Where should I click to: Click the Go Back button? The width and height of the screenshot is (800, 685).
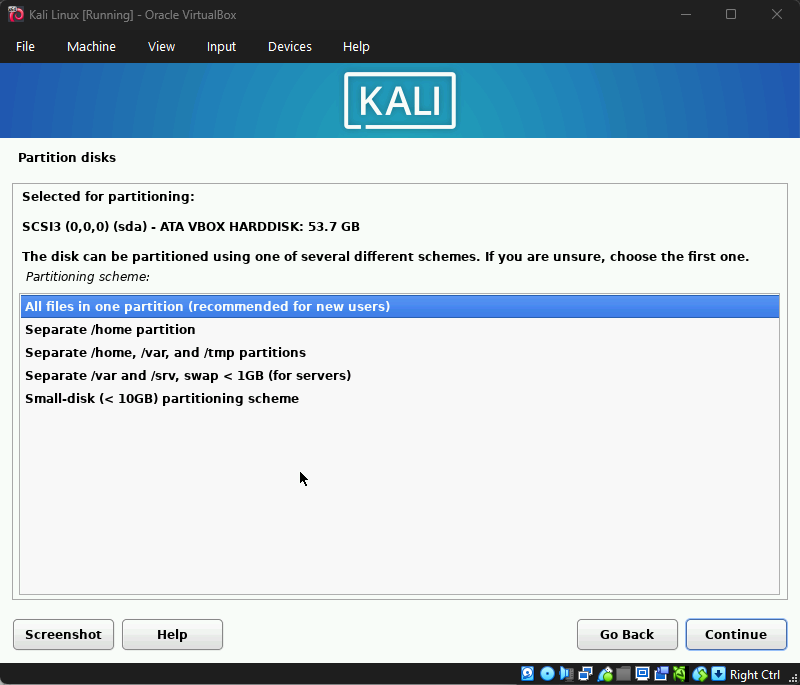[x=626, y=634]
